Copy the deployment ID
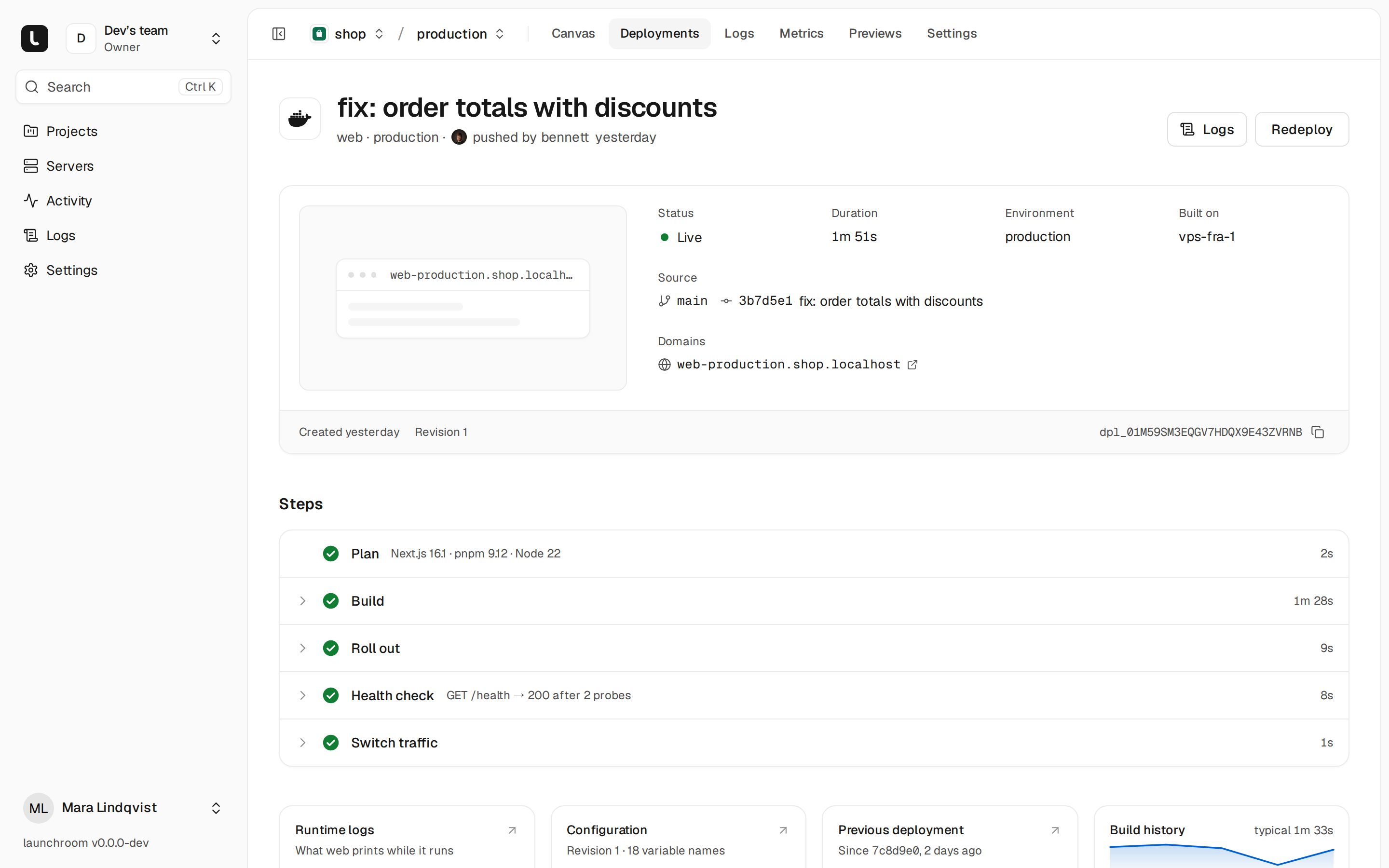 click(1318, 432)
